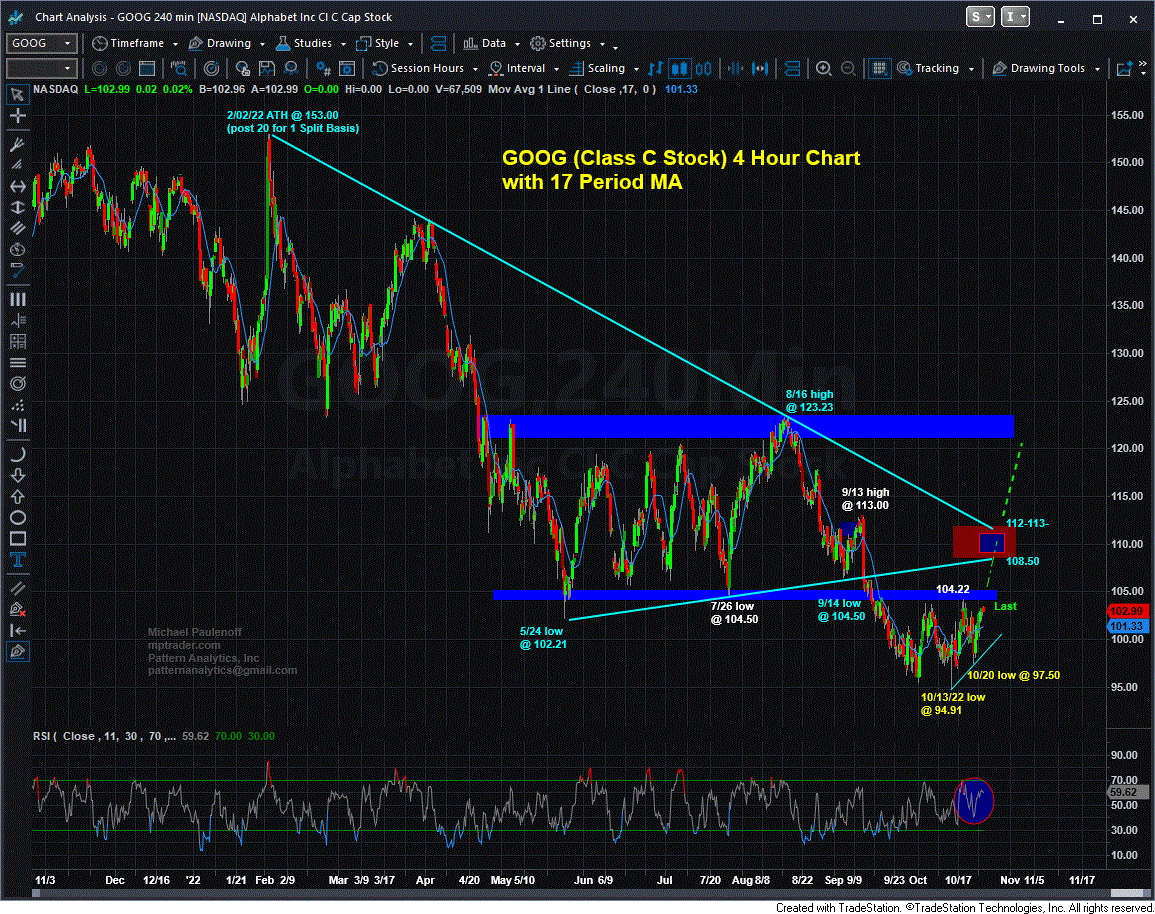Open the Style menu
The image size is (1155, 914).
pos(385,43)
